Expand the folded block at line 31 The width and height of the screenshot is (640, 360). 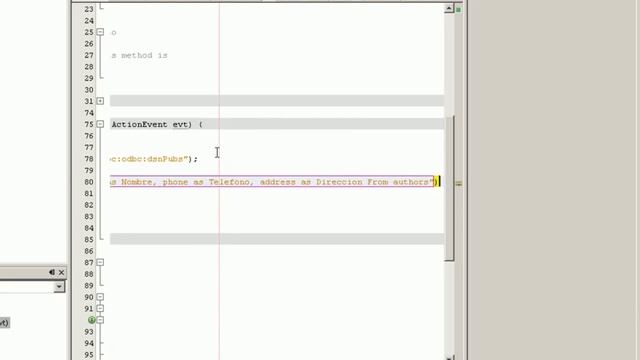pyautogui.click(x=100, y=101)
